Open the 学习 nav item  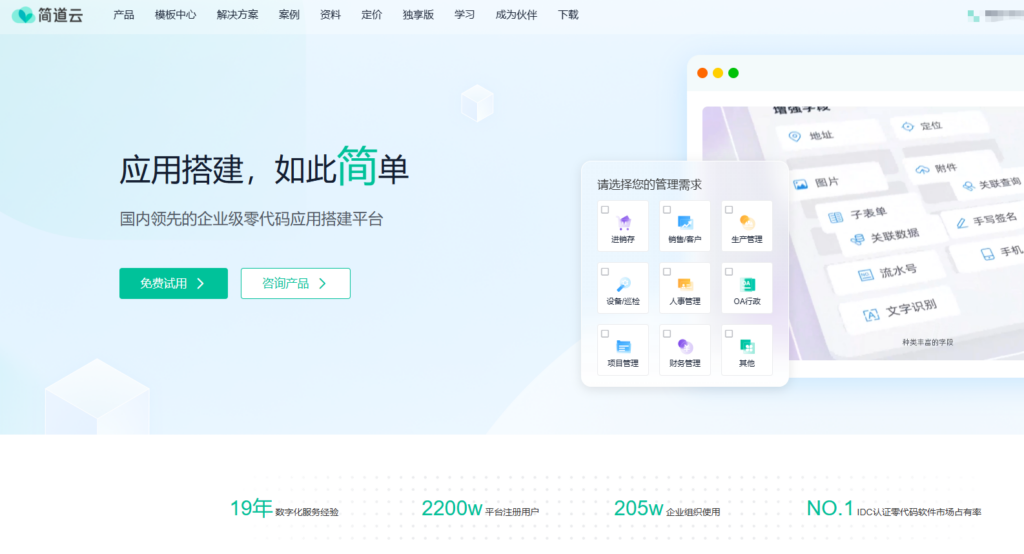tap(464, 14)
